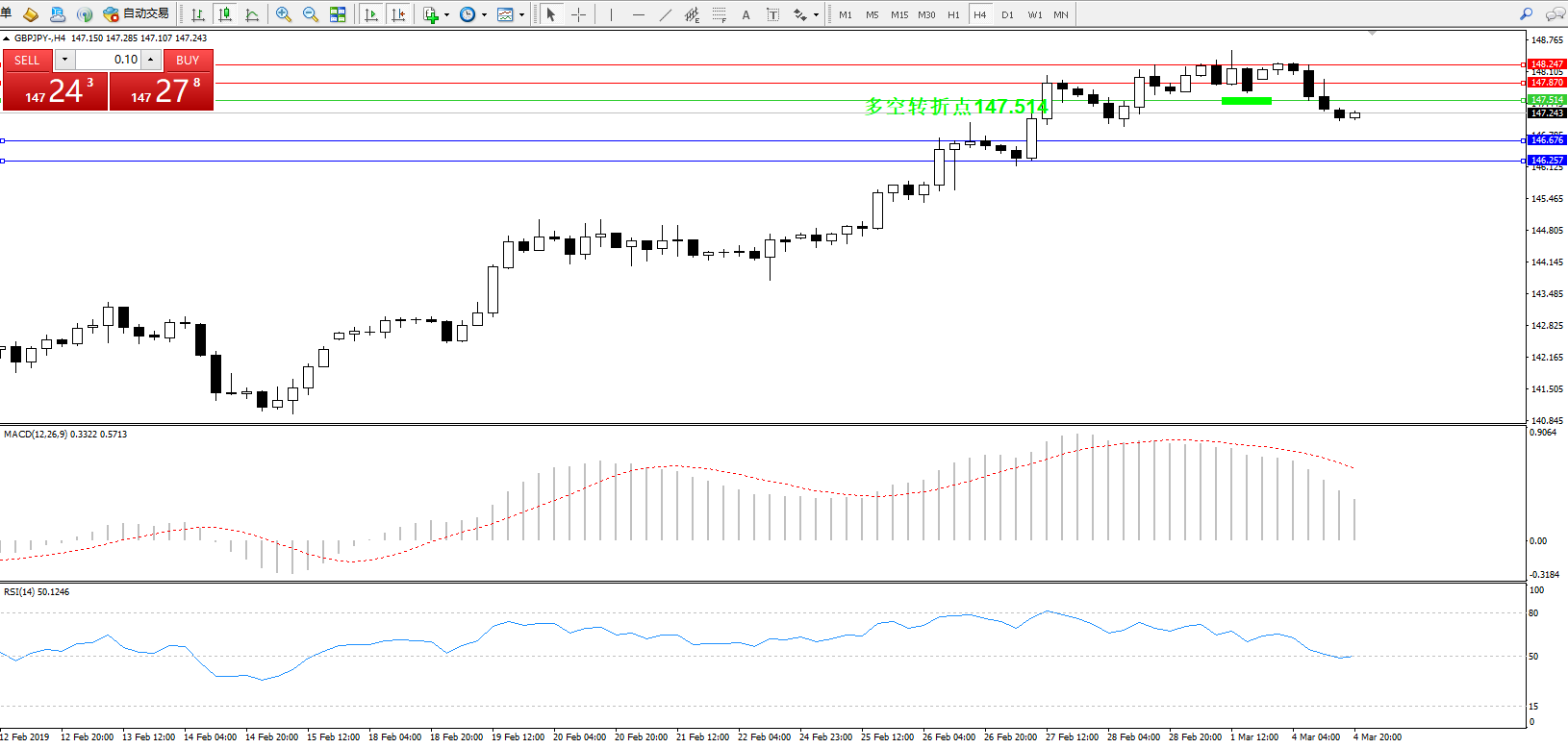
Task: Tile chart windows with the grid icon
Action: tap(338, 14)
